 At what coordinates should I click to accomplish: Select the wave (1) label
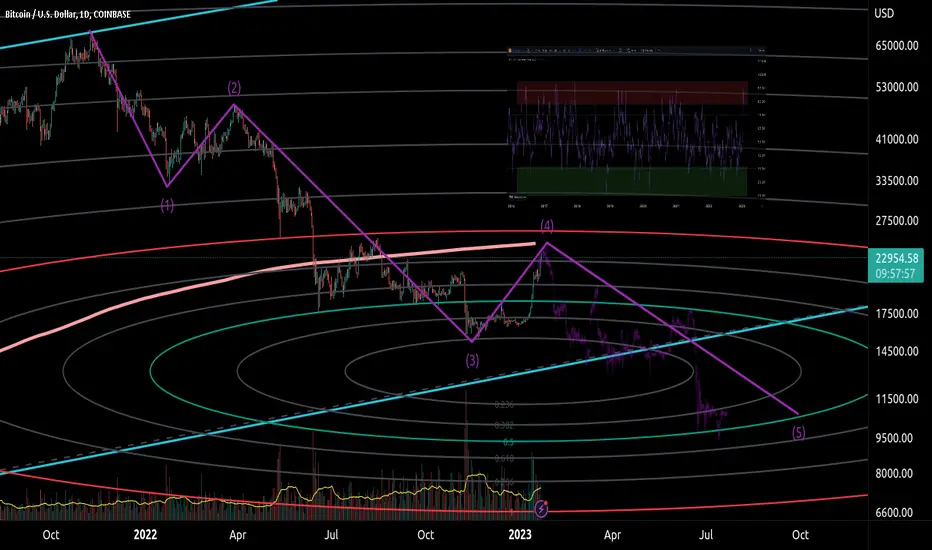167,206
